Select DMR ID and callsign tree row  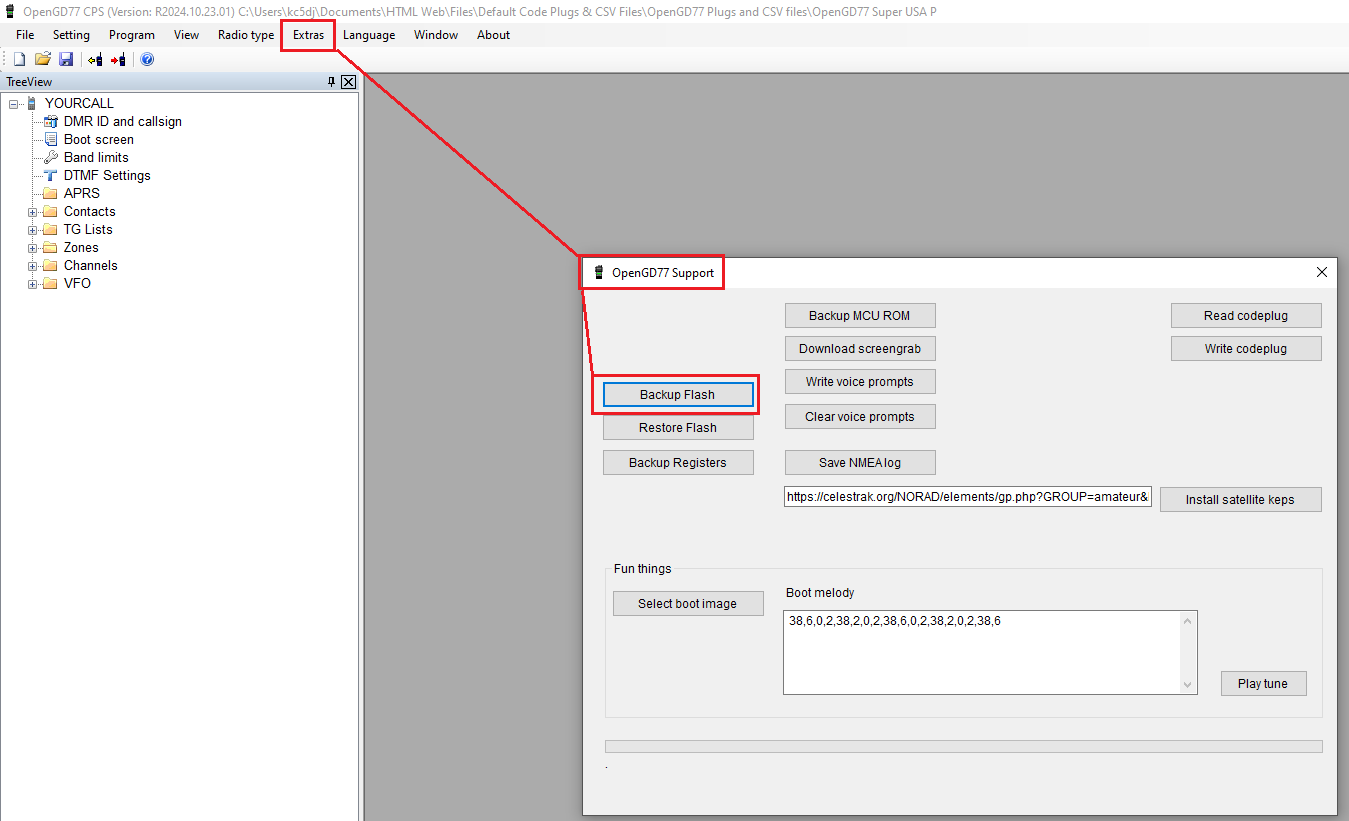[x=122, y=121]
